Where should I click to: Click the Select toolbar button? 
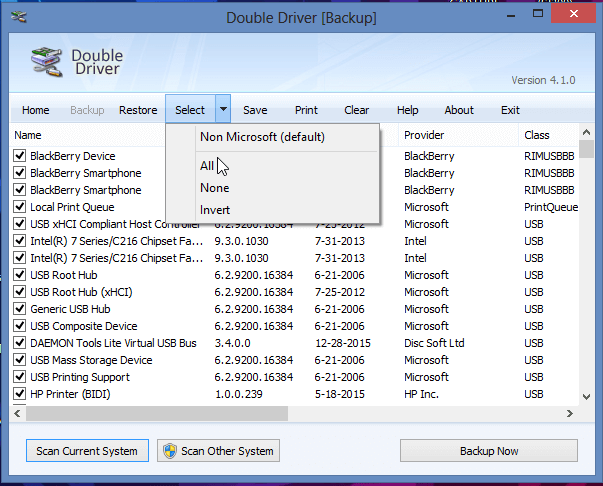(x=190, y=110)
